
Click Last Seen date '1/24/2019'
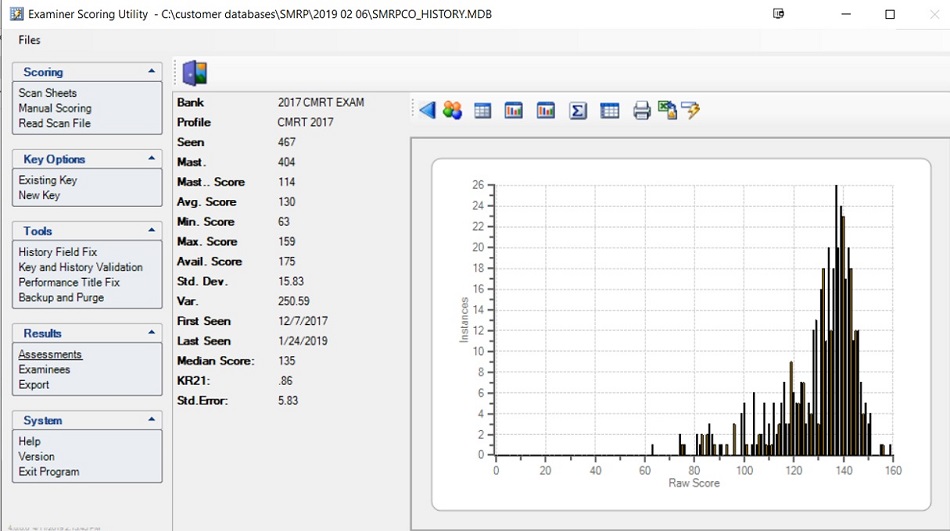coord(303,341)
